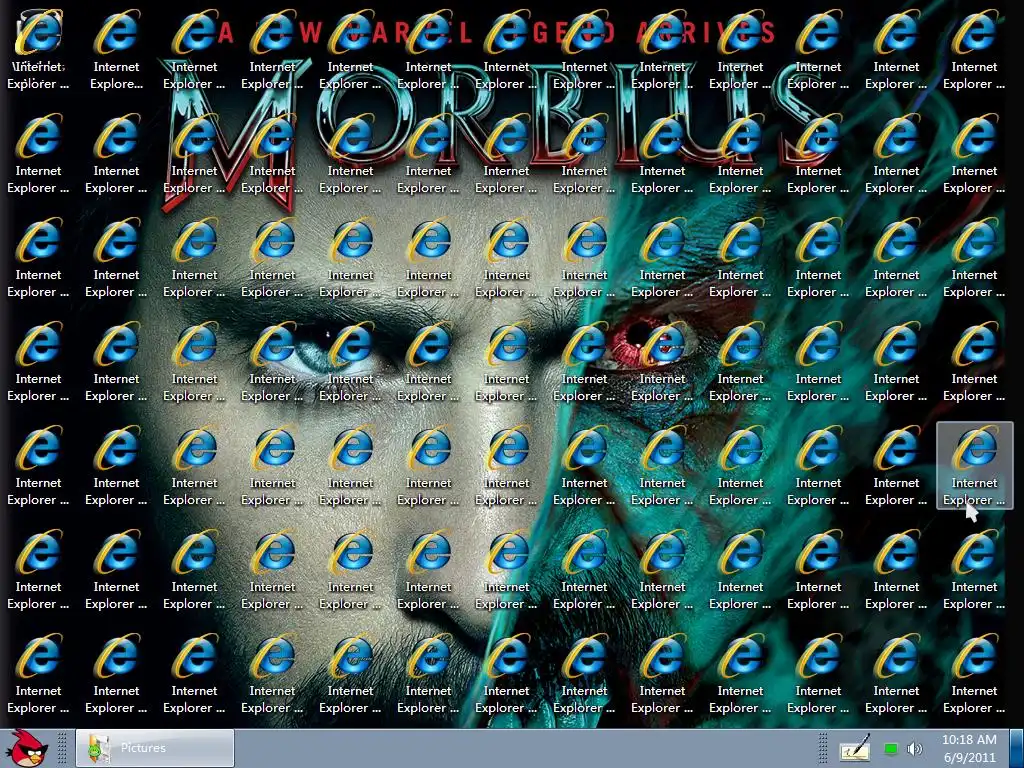Open the Tablet PC Input Panel tray icon
Viewport: 1024px width, 768px height.
(855, 748)
